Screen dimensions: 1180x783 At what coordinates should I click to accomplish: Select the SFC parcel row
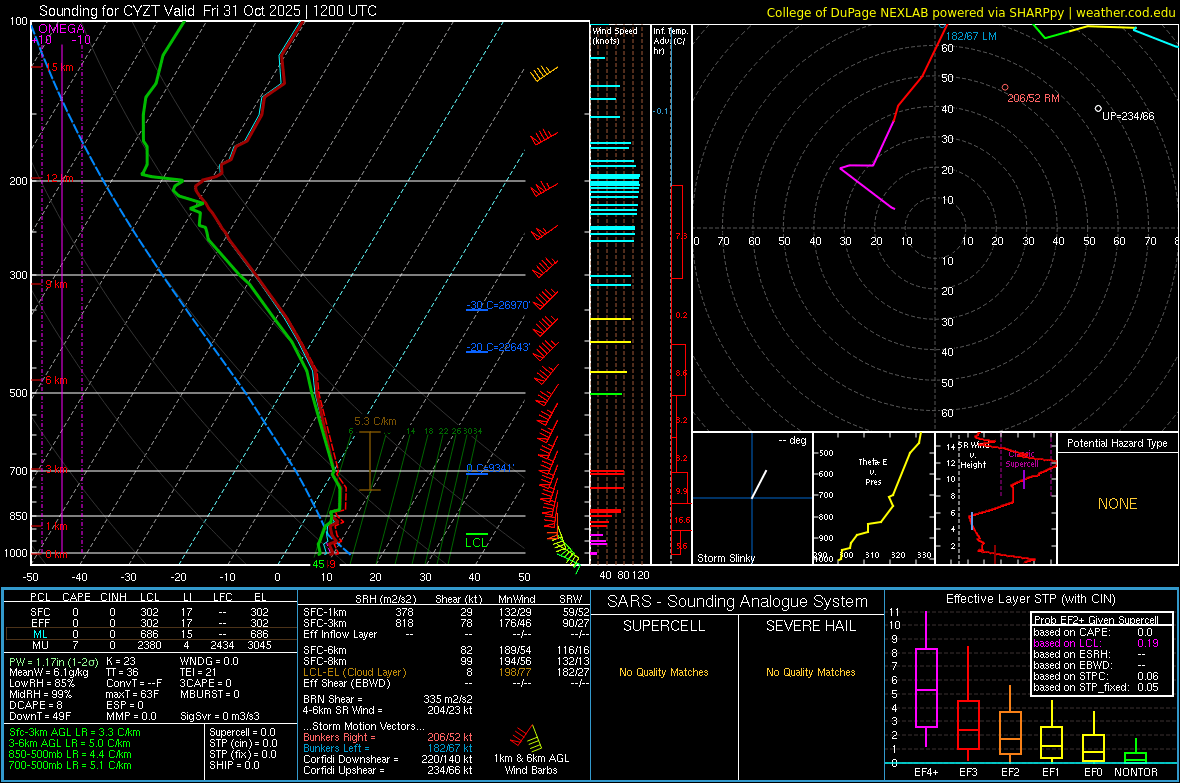click(151, 612)
